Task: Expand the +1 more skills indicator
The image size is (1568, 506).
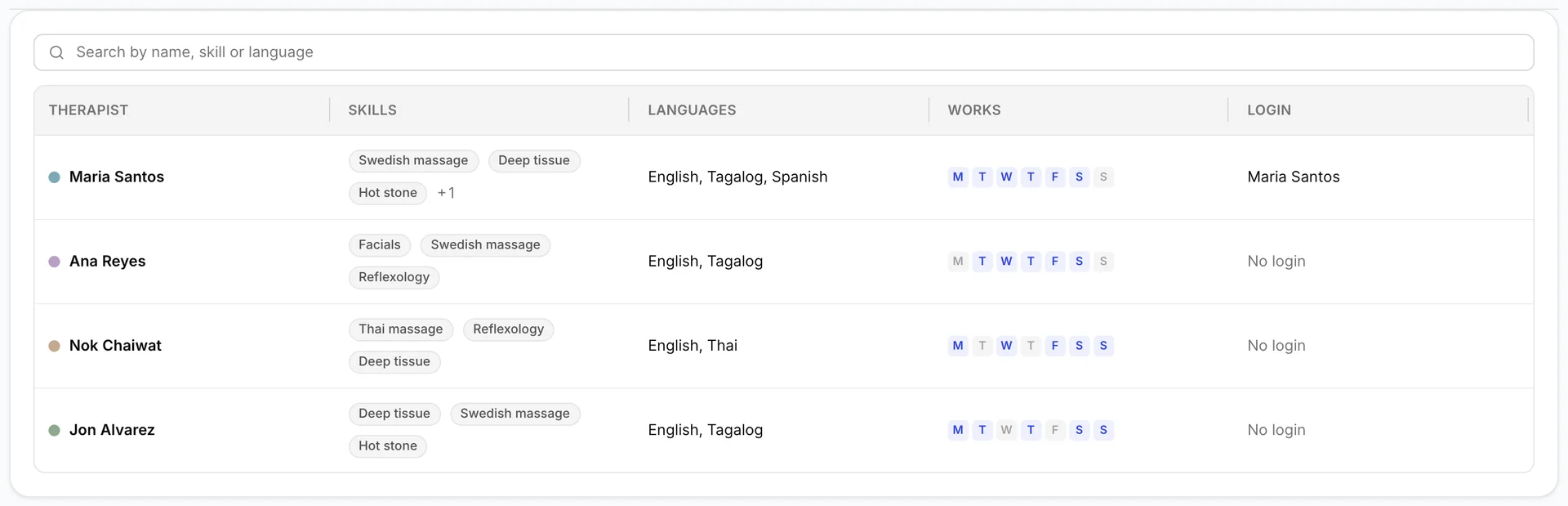Action: click(x=446, y=193)
